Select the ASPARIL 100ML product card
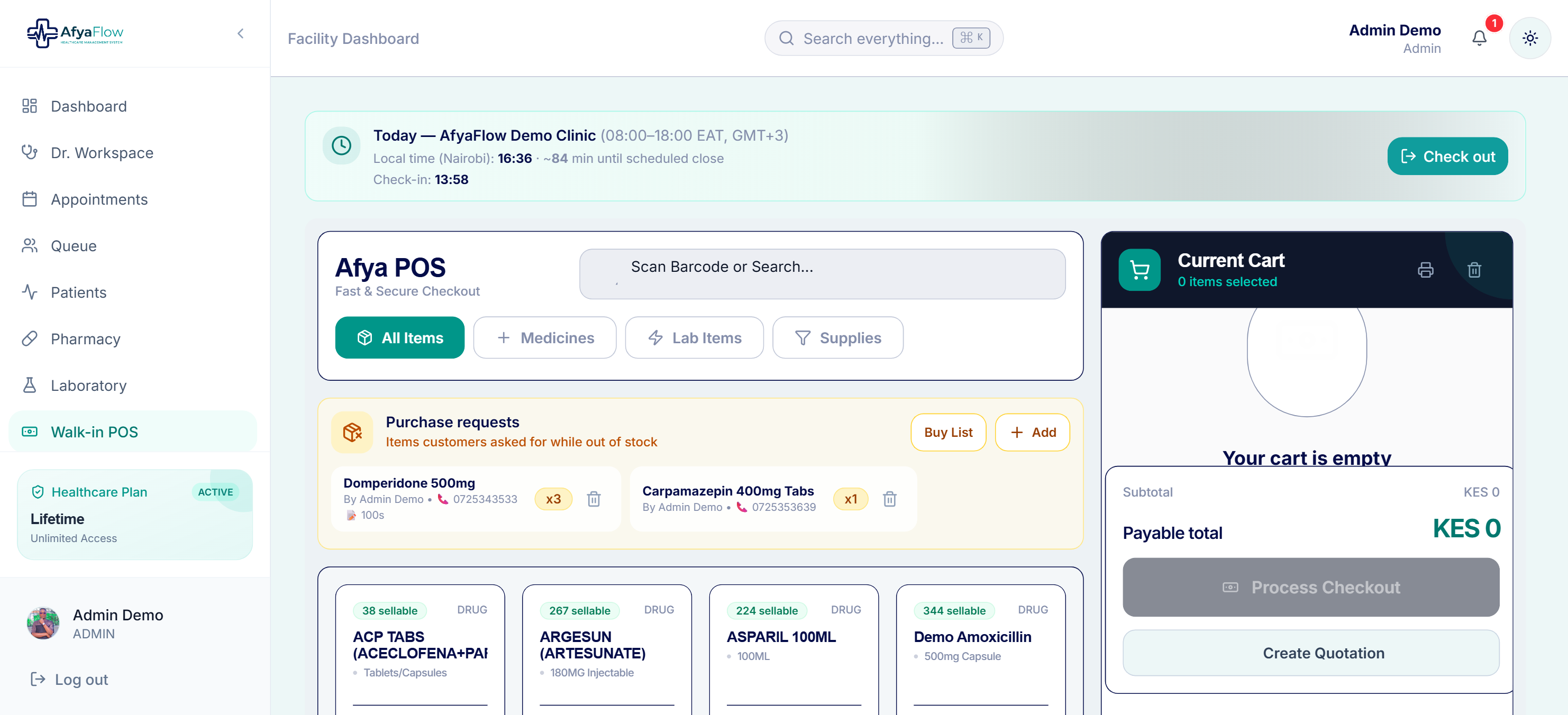This screenshot has height=715, width=1568. click(x=794, y=649)
